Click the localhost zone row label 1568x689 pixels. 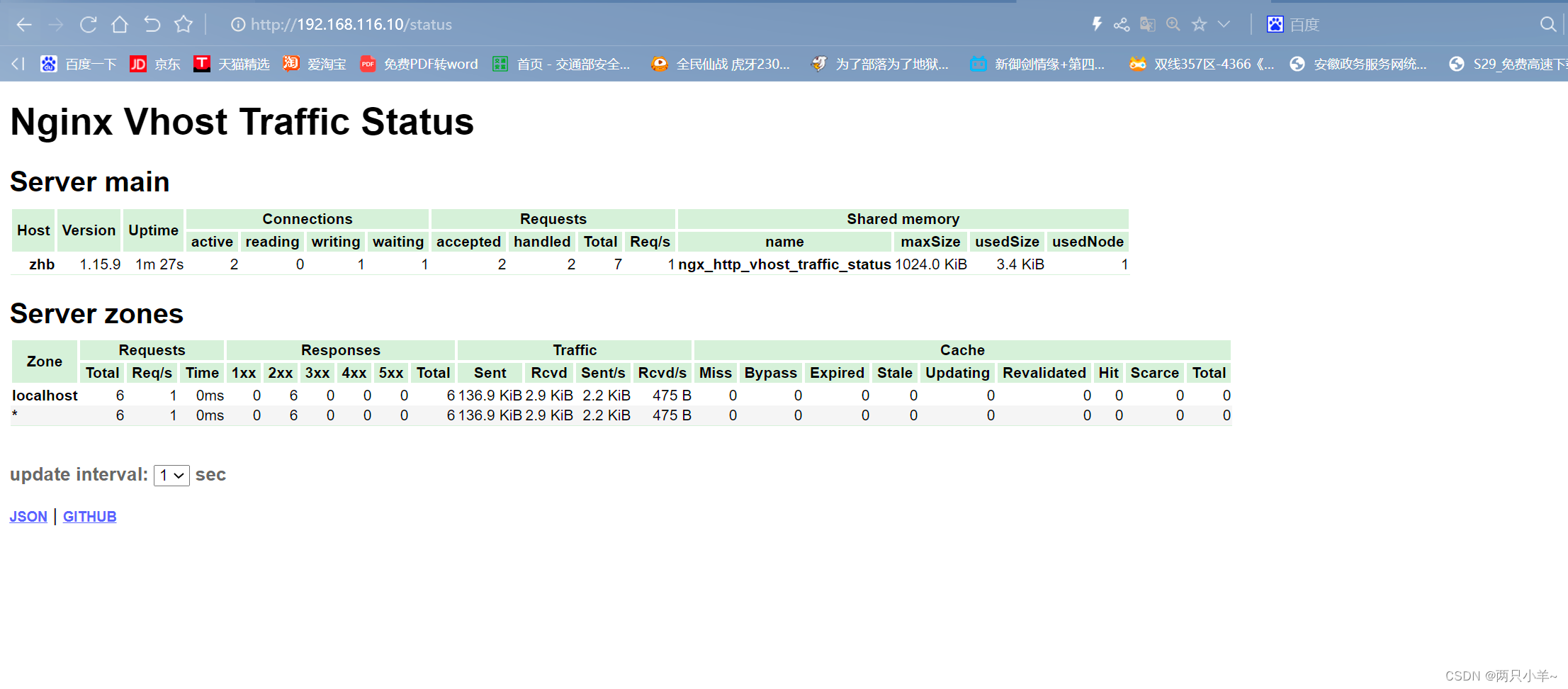(45, 396)
